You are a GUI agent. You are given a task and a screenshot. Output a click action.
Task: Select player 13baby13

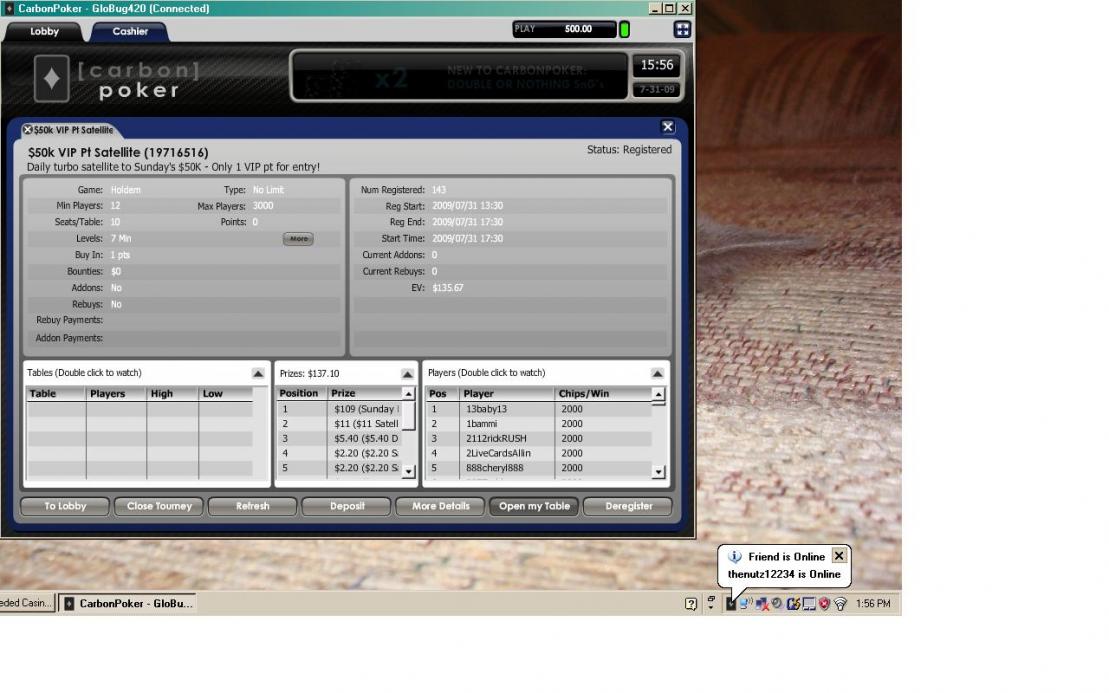(539, 409)
